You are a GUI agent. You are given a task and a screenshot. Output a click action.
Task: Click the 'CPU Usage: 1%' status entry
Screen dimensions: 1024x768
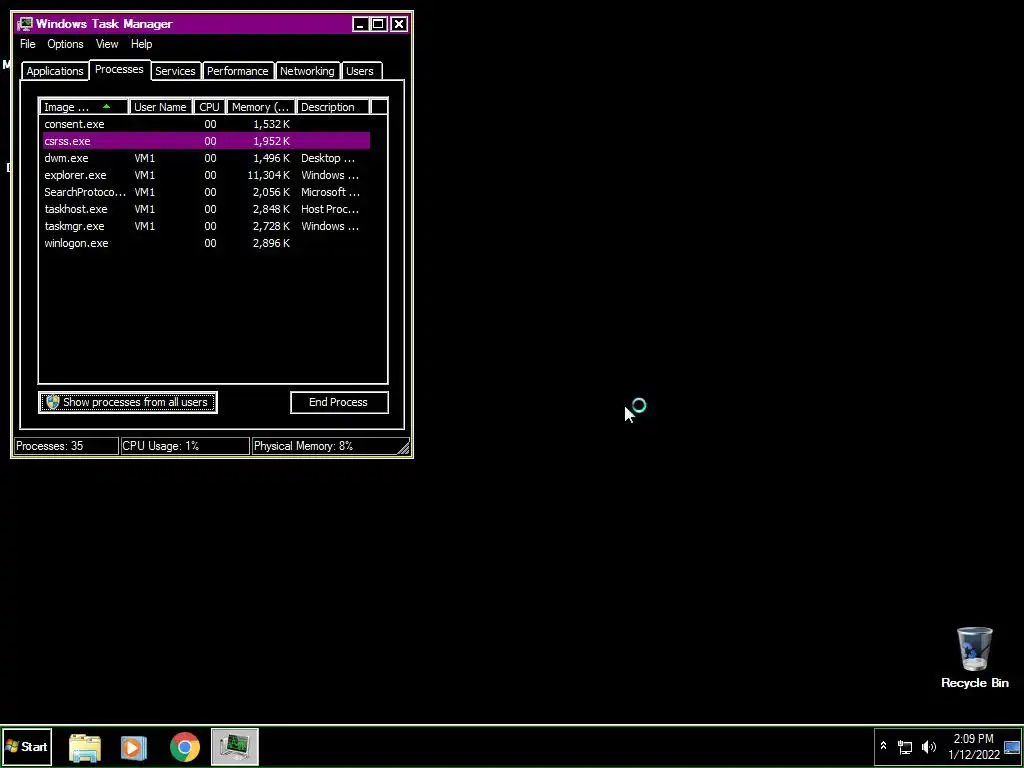point(185,446)
